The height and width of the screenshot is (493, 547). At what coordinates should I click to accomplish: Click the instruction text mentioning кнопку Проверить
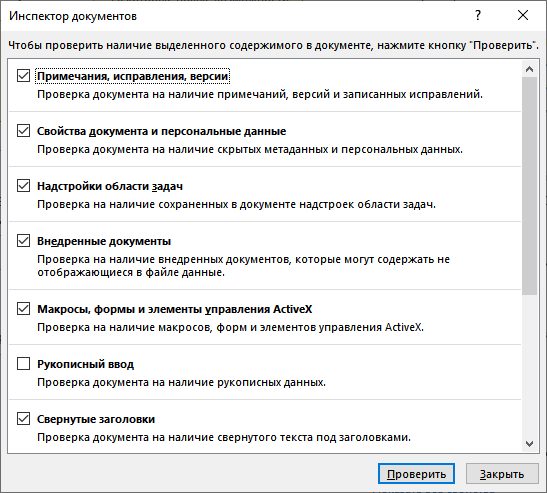[x=274, y=45]
